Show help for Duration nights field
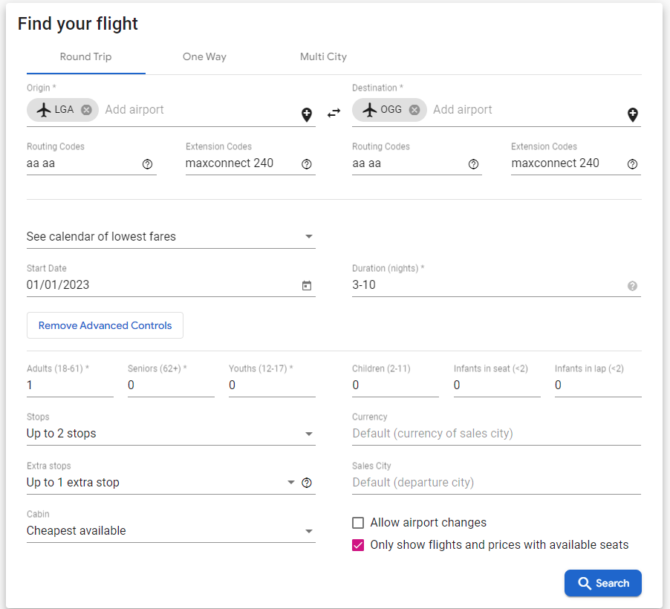Image resolution: width=670 pixels, height=609 pixels. [x=632, y=286]
